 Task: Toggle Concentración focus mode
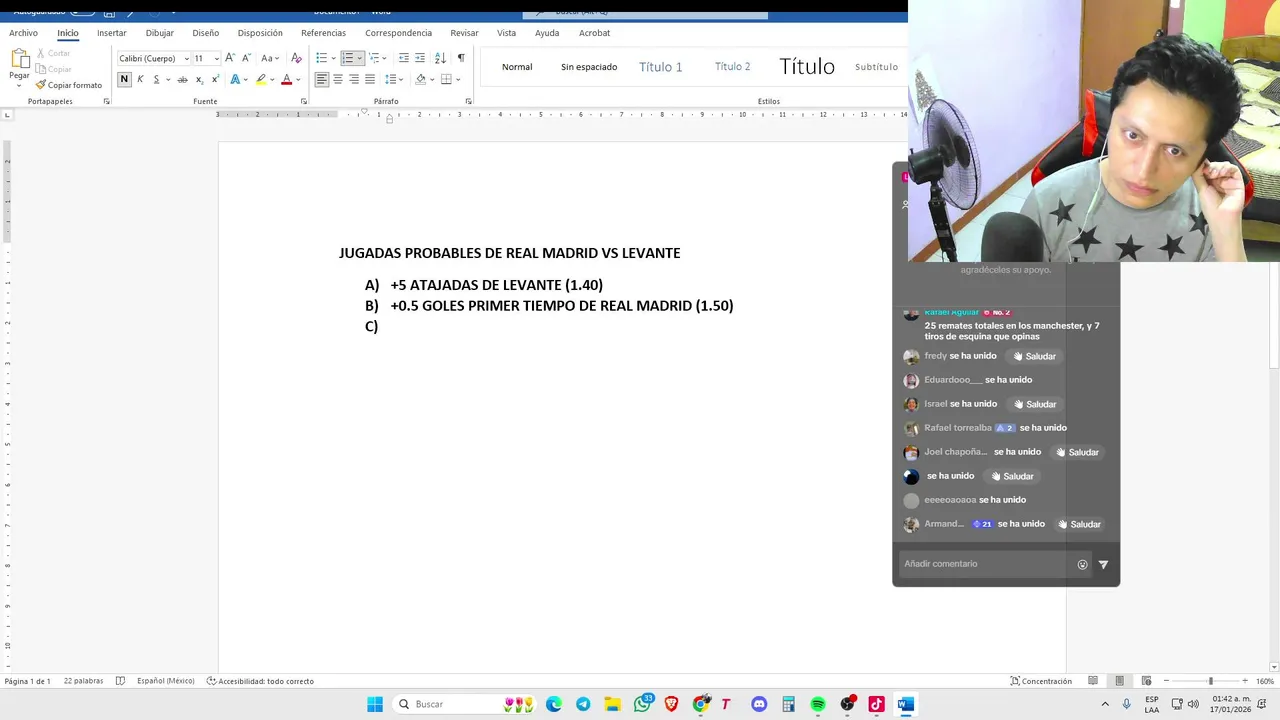coord(1041,681)
